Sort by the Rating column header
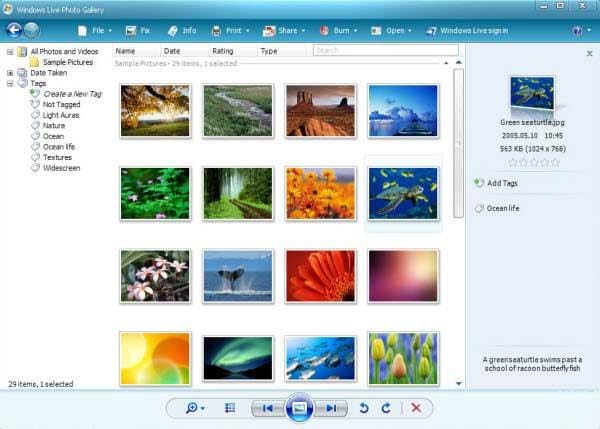600x429 pixels. (x=233, y=51)
